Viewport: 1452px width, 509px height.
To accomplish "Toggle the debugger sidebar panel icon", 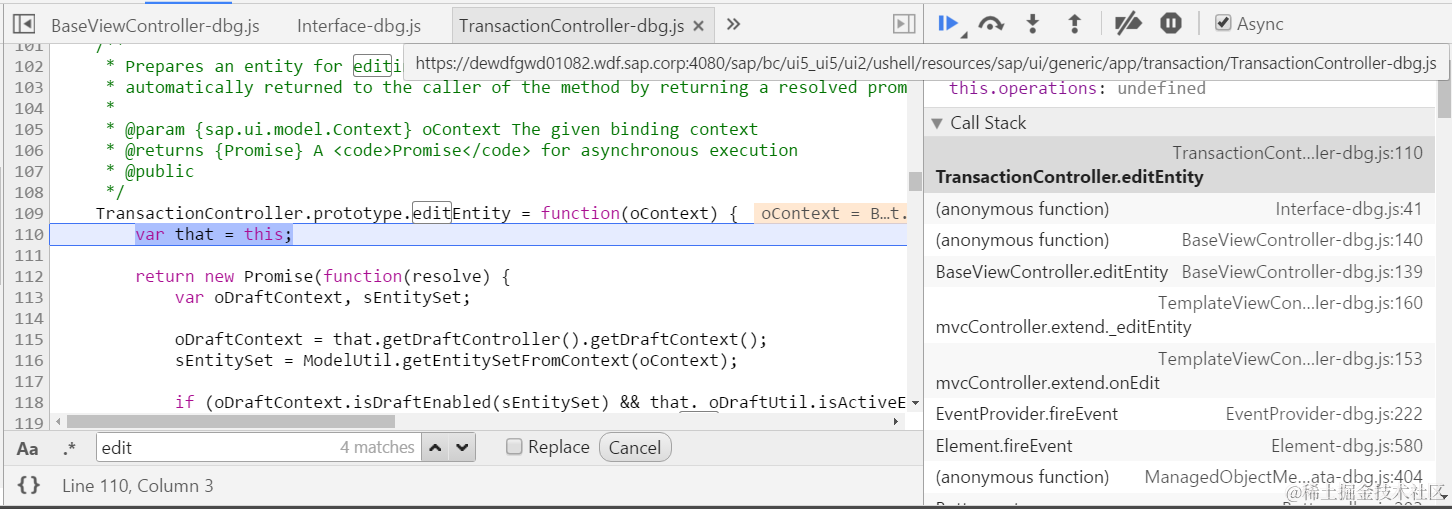I will [x=904, y=24].
